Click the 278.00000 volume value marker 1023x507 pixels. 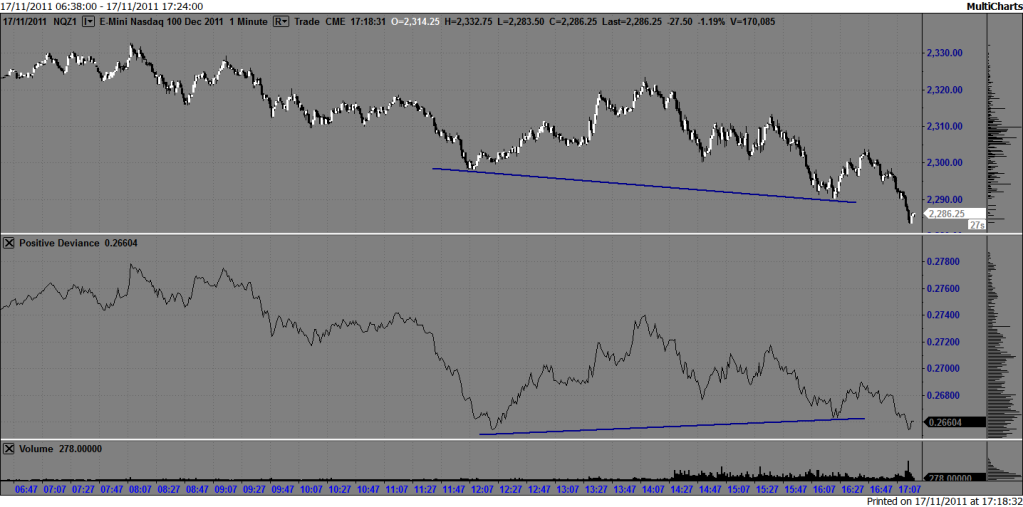pos(947,478)
